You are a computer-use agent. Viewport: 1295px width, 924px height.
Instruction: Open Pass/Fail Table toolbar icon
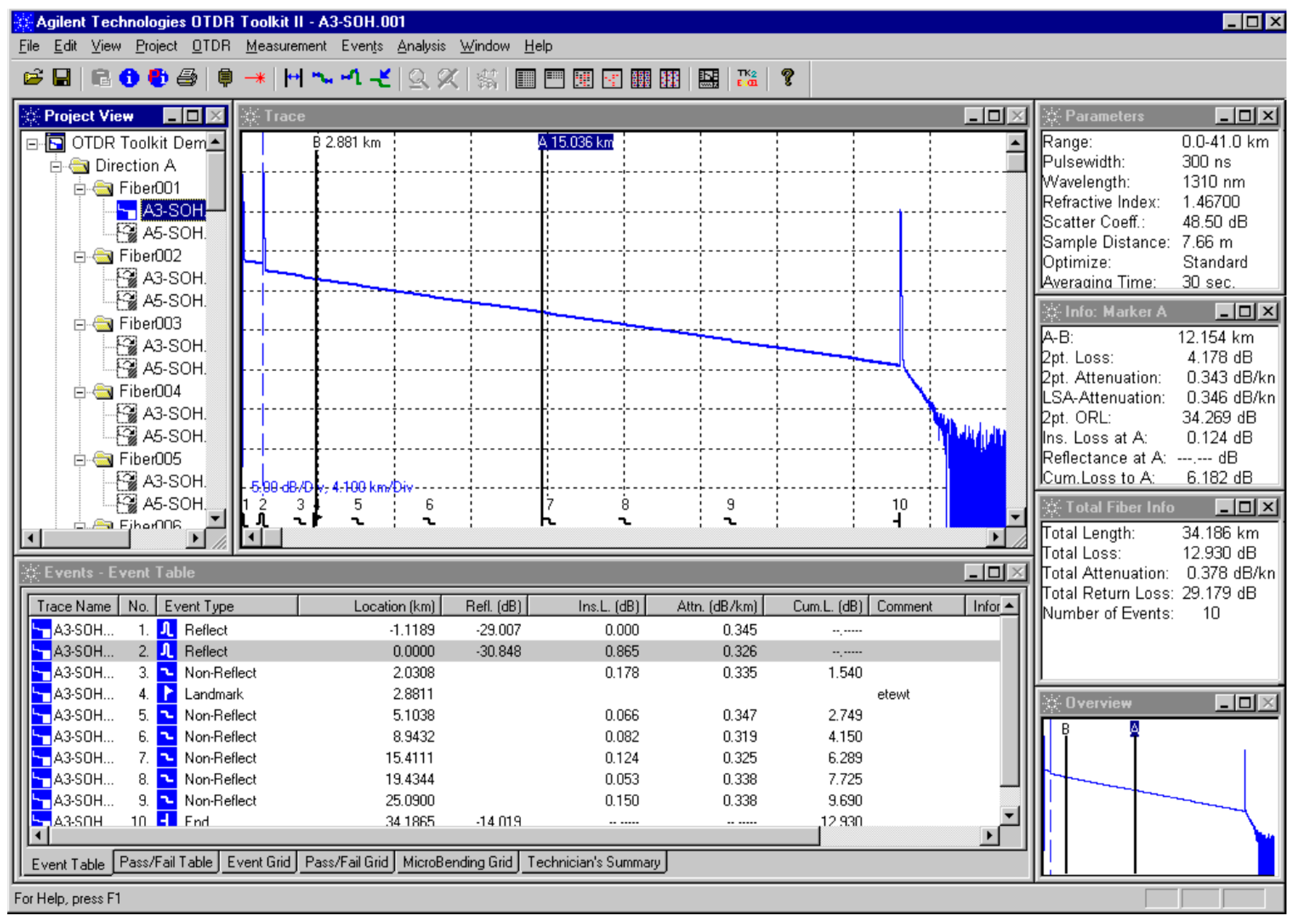pos(554,79)
